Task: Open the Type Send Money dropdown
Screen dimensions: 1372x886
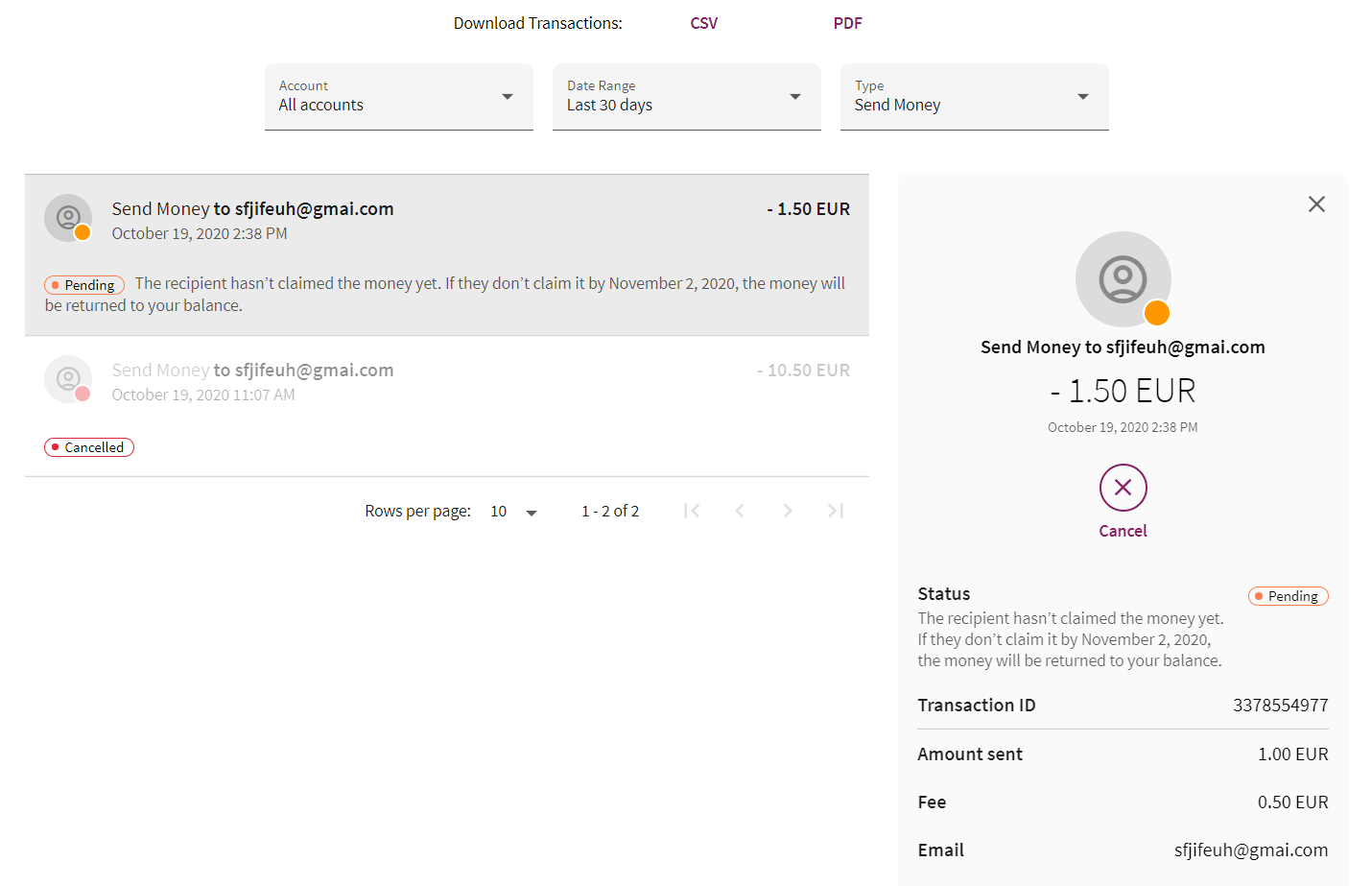Action: click(975, 97)
